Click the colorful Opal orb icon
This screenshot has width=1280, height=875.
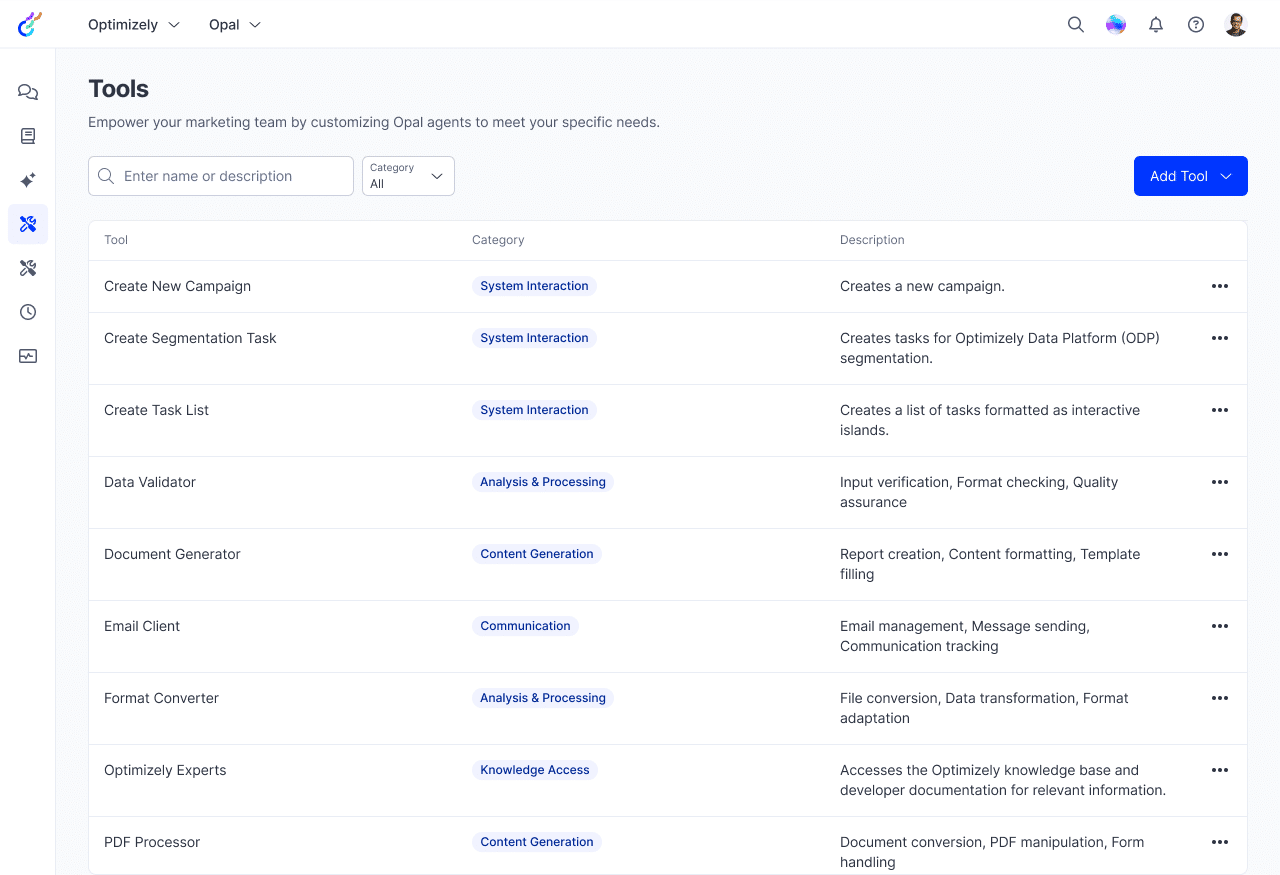pos(1116,25)
